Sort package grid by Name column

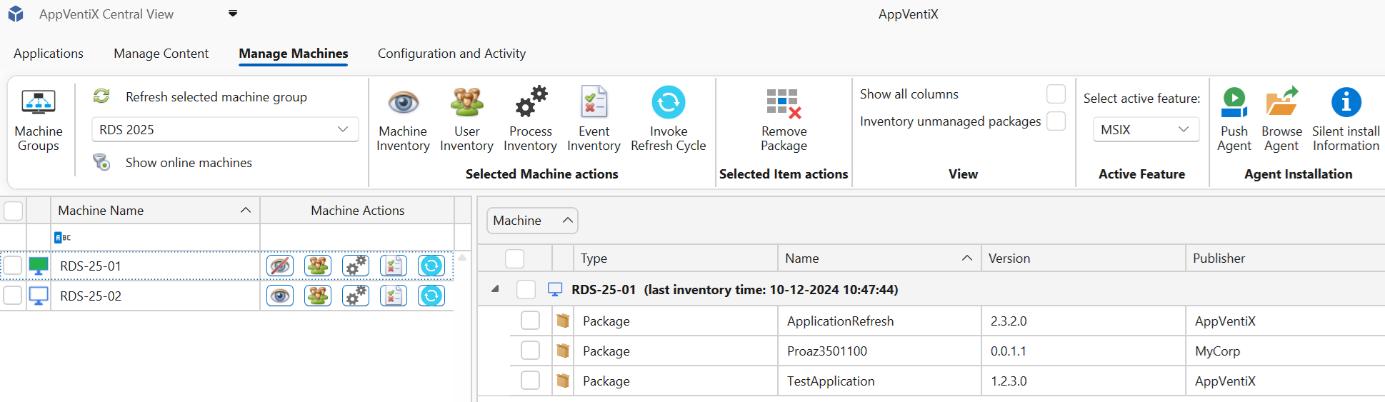click(878, 258)
